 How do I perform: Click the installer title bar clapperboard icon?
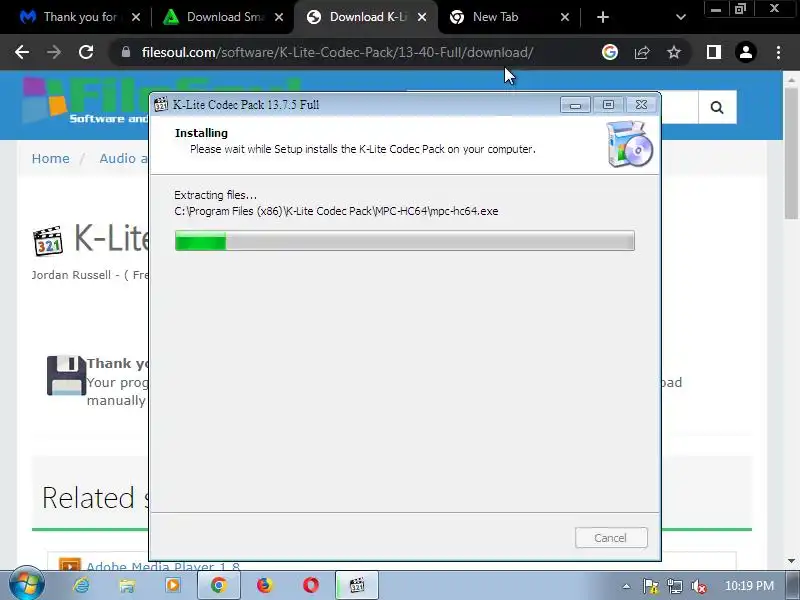(x=161, y=104)
